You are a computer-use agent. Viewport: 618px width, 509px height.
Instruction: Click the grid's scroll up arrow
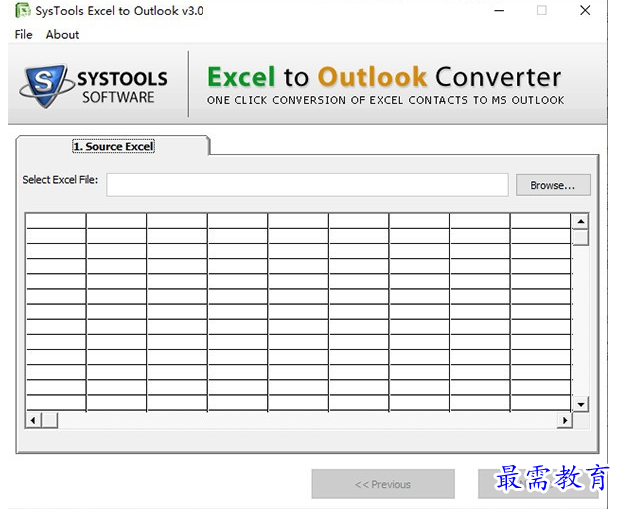[581, 222]
